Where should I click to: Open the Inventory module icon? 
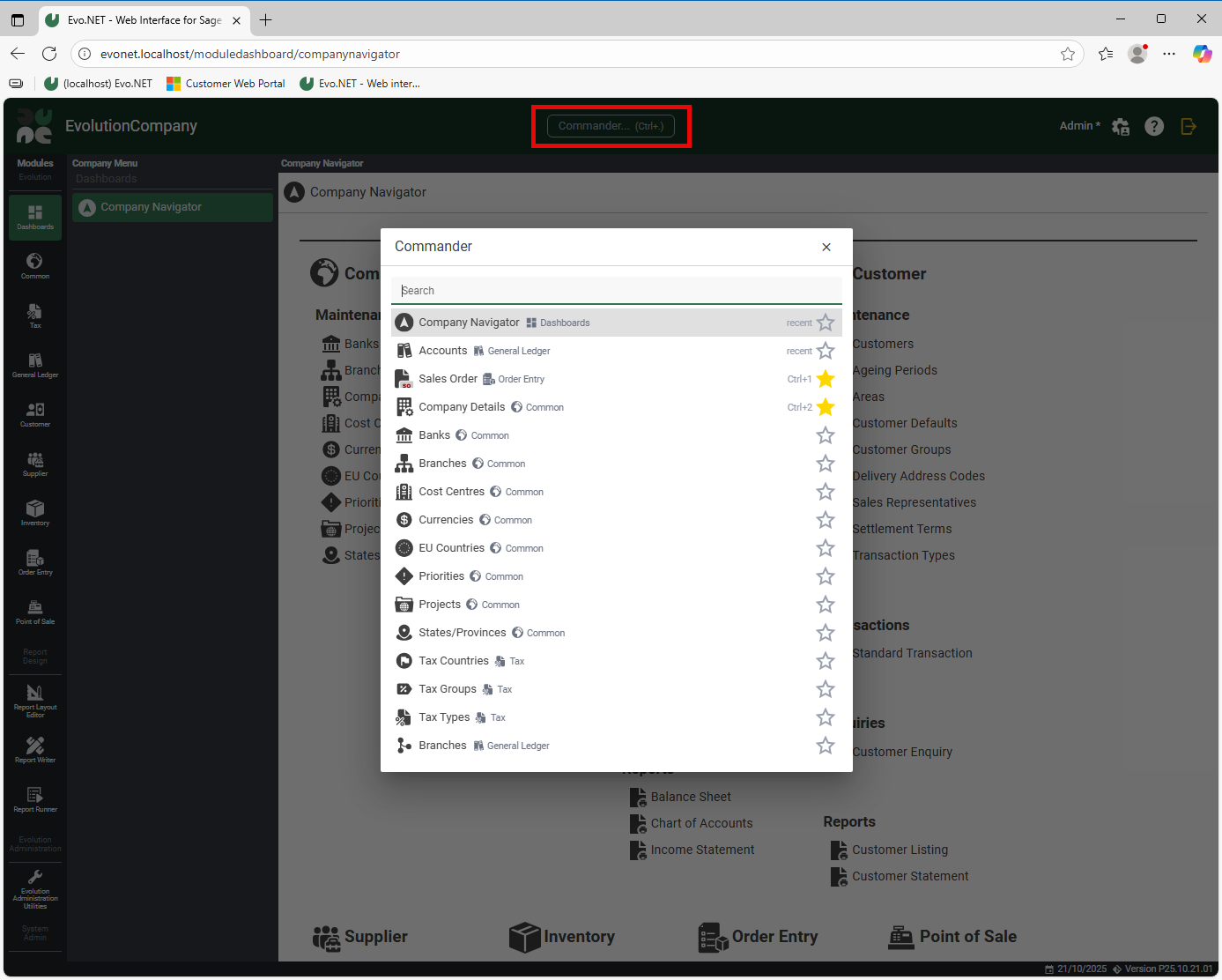(x=35, y=513)
